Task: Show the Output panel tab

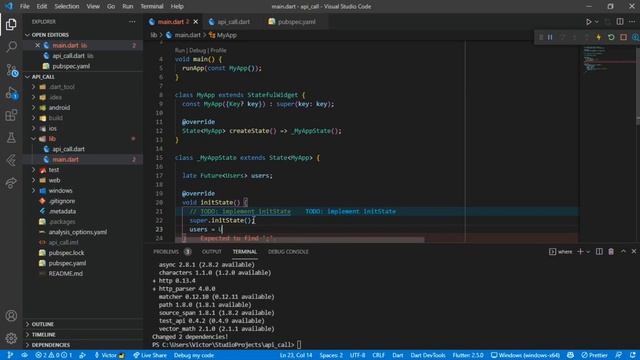Action: pyautogui.click(x=211, y=252)
